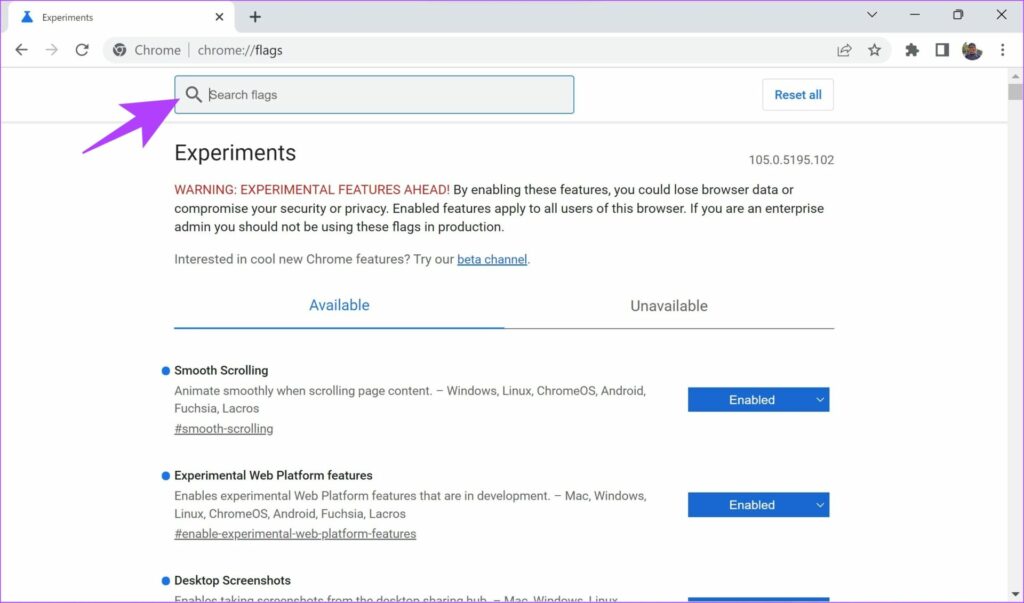The image size is (1024, 603).
Task: Open a new tab with the plus button
Action: (255, 16)
